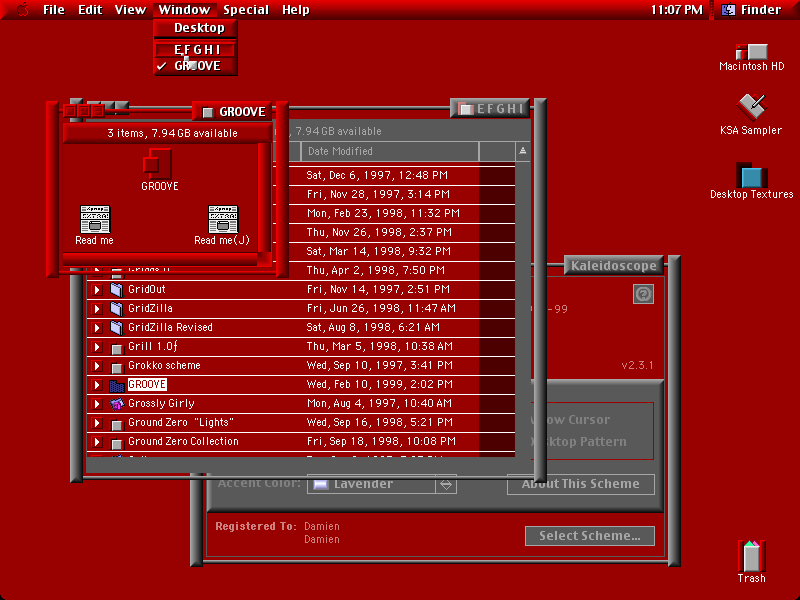Select the GridZilla folder icon

tap(116, 309)
